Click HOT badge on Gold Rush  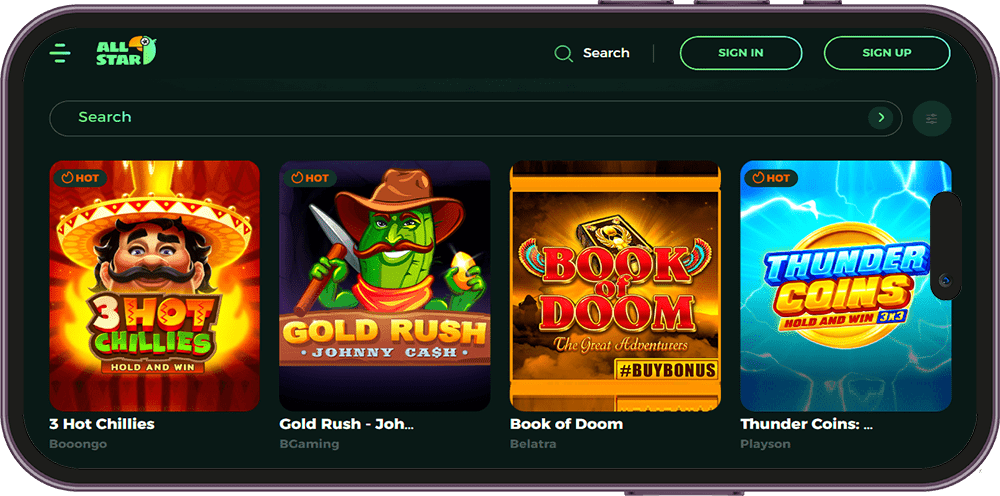click(x=311, y=178)
